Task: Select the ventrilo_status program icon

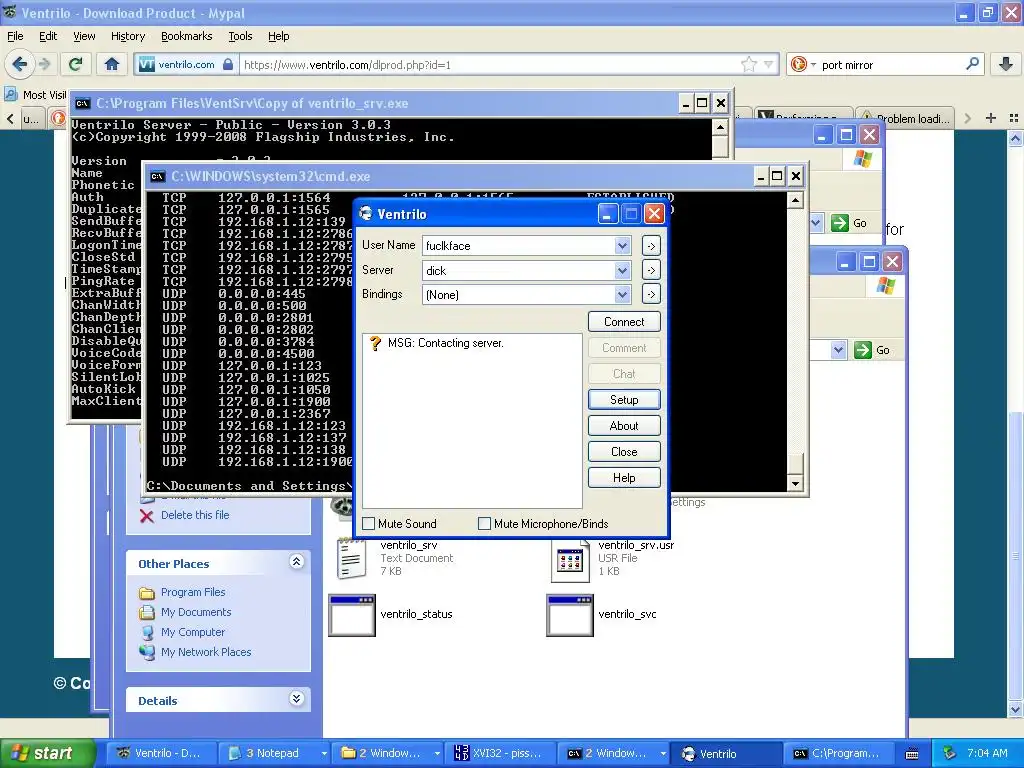Action: 352,615
